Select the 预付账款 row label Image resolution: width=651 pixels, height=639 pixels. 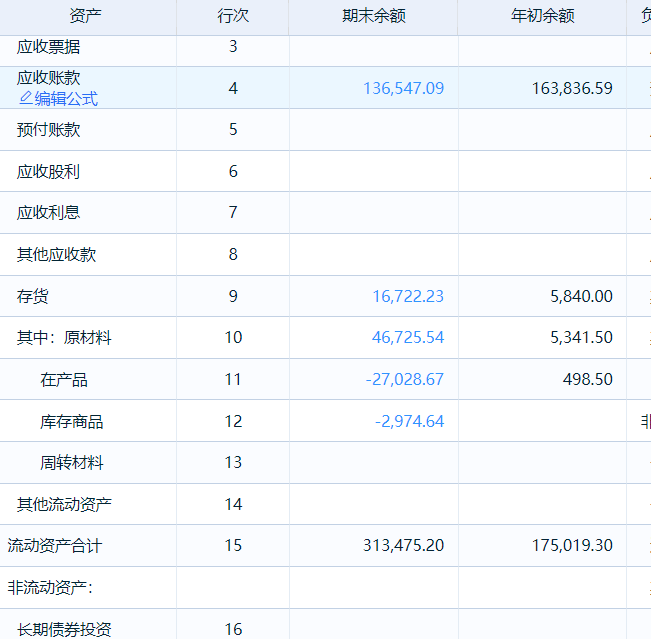tap(49, 129)
